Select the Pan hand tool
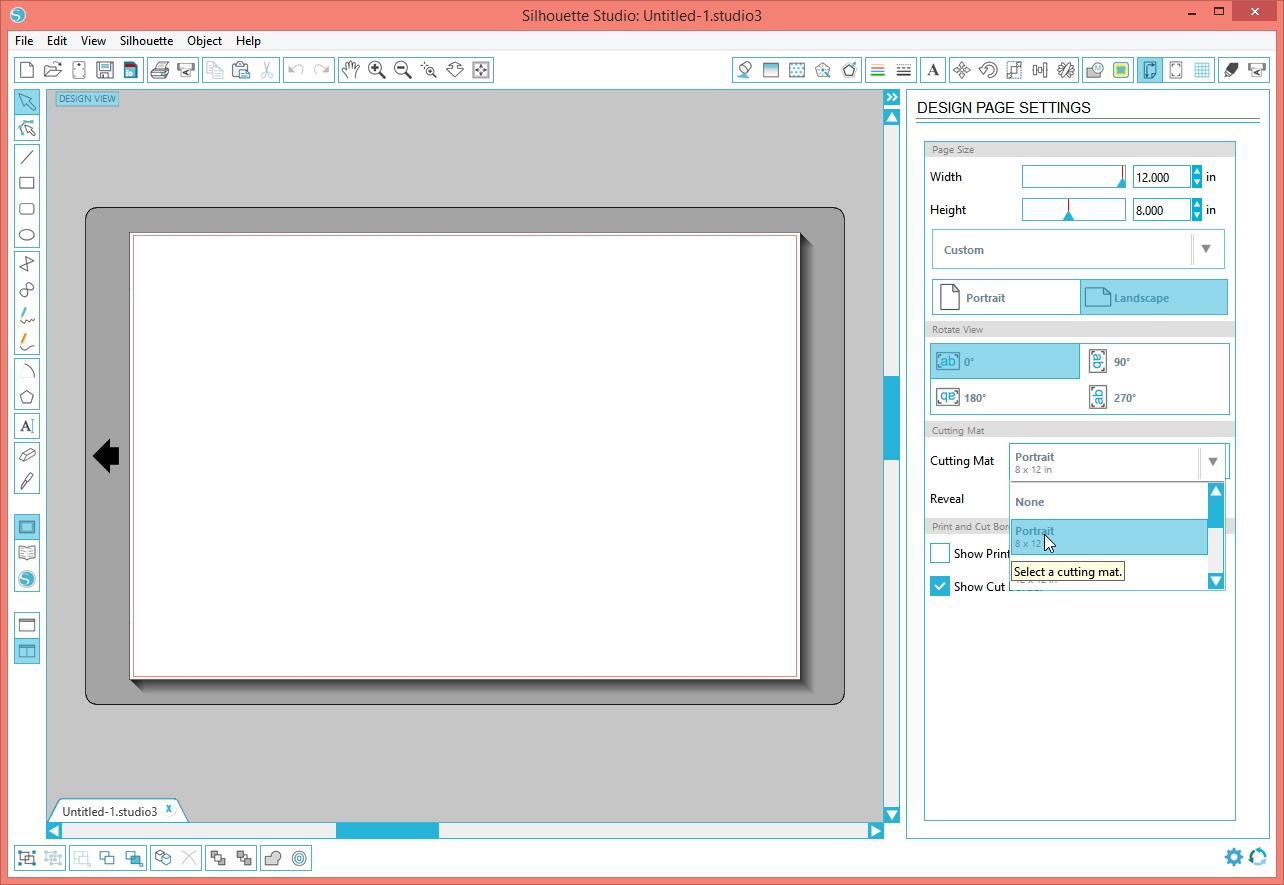 (350, 70)
